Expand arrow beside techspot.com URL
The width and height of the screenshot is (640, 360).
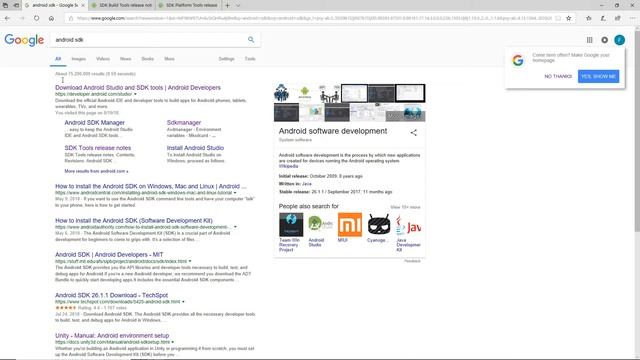point(183,302)
